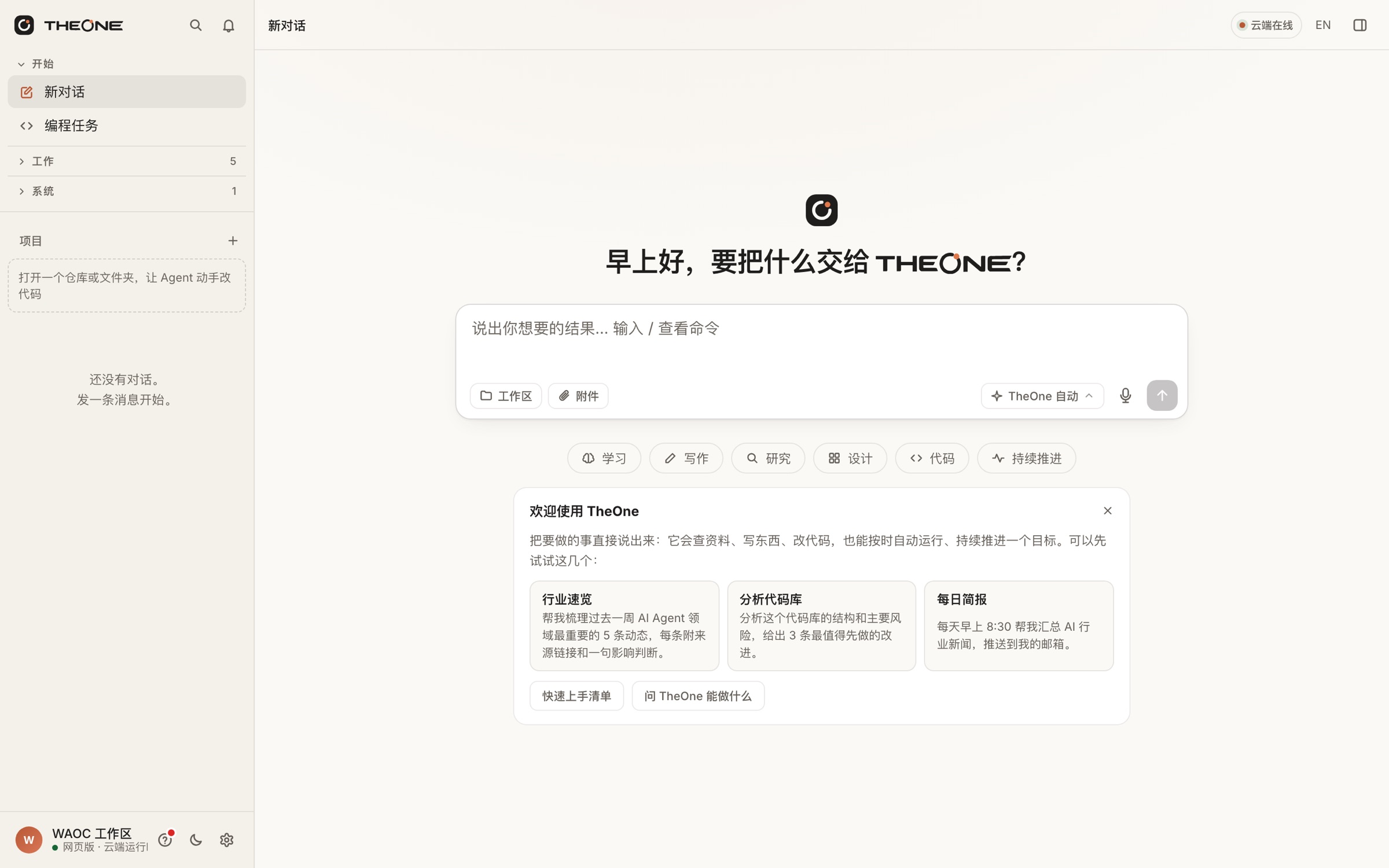Open the search icon in the sidebar header
This screenshot has height=868, width=1389.
click(196, 25)
